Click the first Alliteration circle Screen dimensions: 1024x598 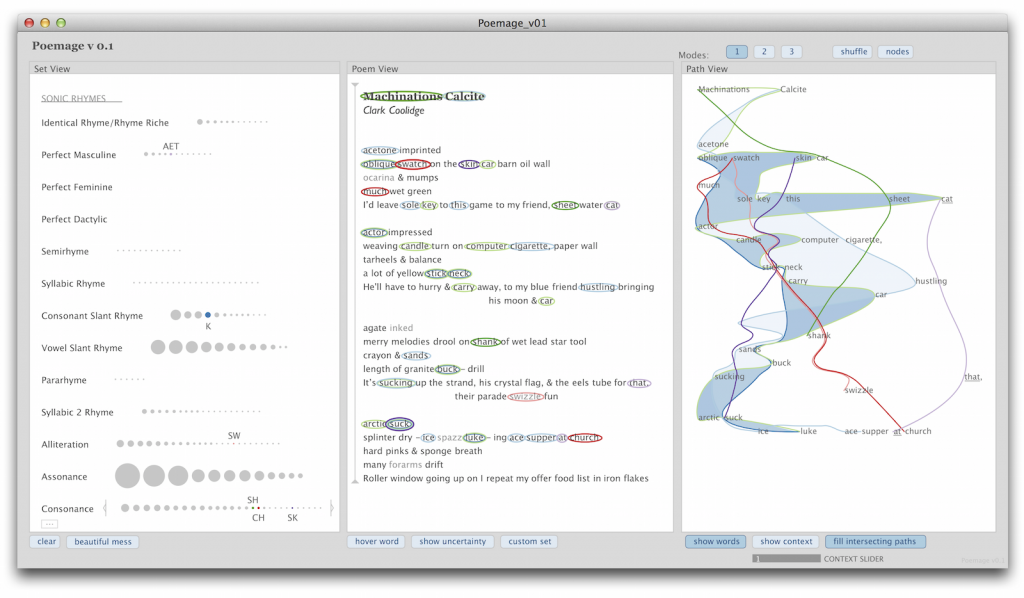pos(121,444)
